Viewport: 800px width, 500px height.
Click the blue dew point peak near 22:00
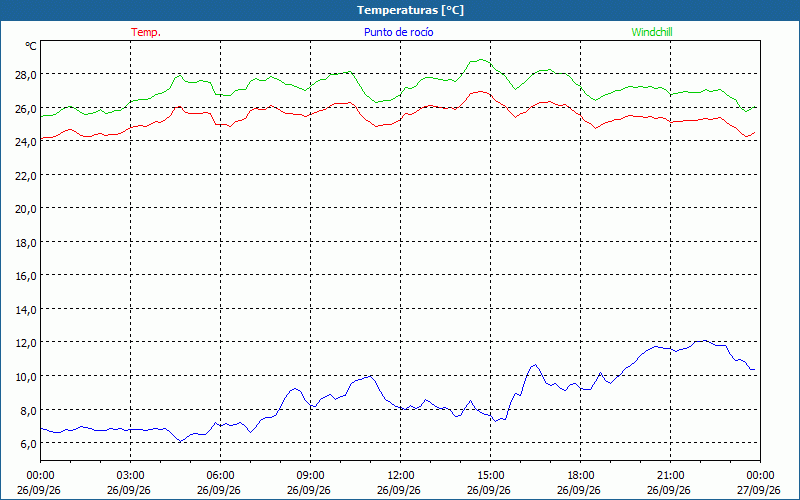(705, 340)
